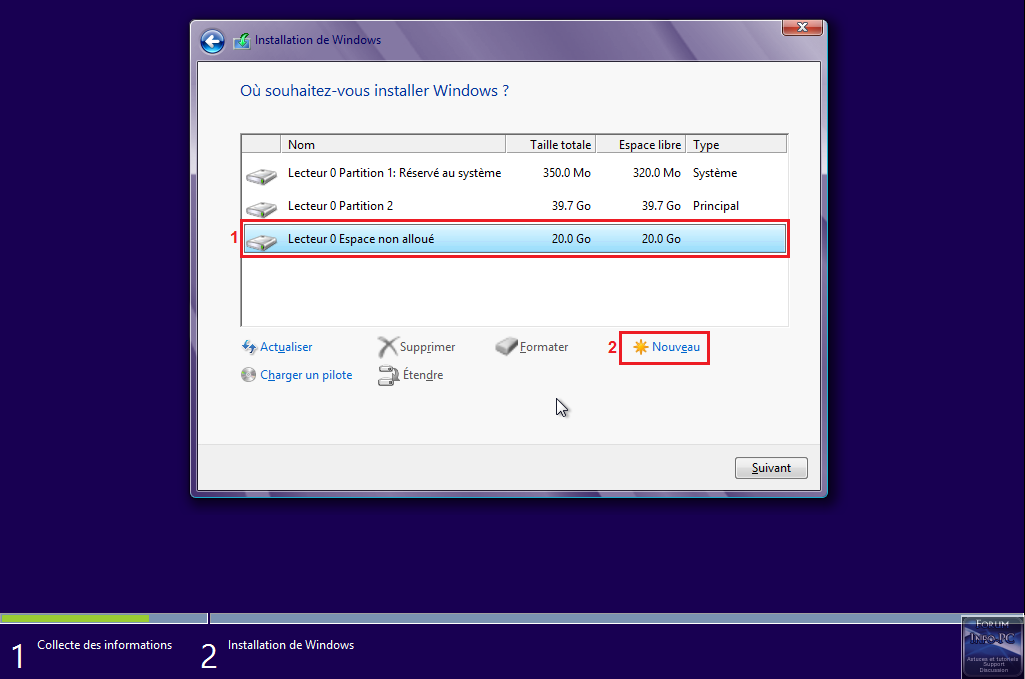This screenshot has height=679, width=1025.
Task: Select the Lecteur 0 Partition 2 row
Action: [514, 206]
